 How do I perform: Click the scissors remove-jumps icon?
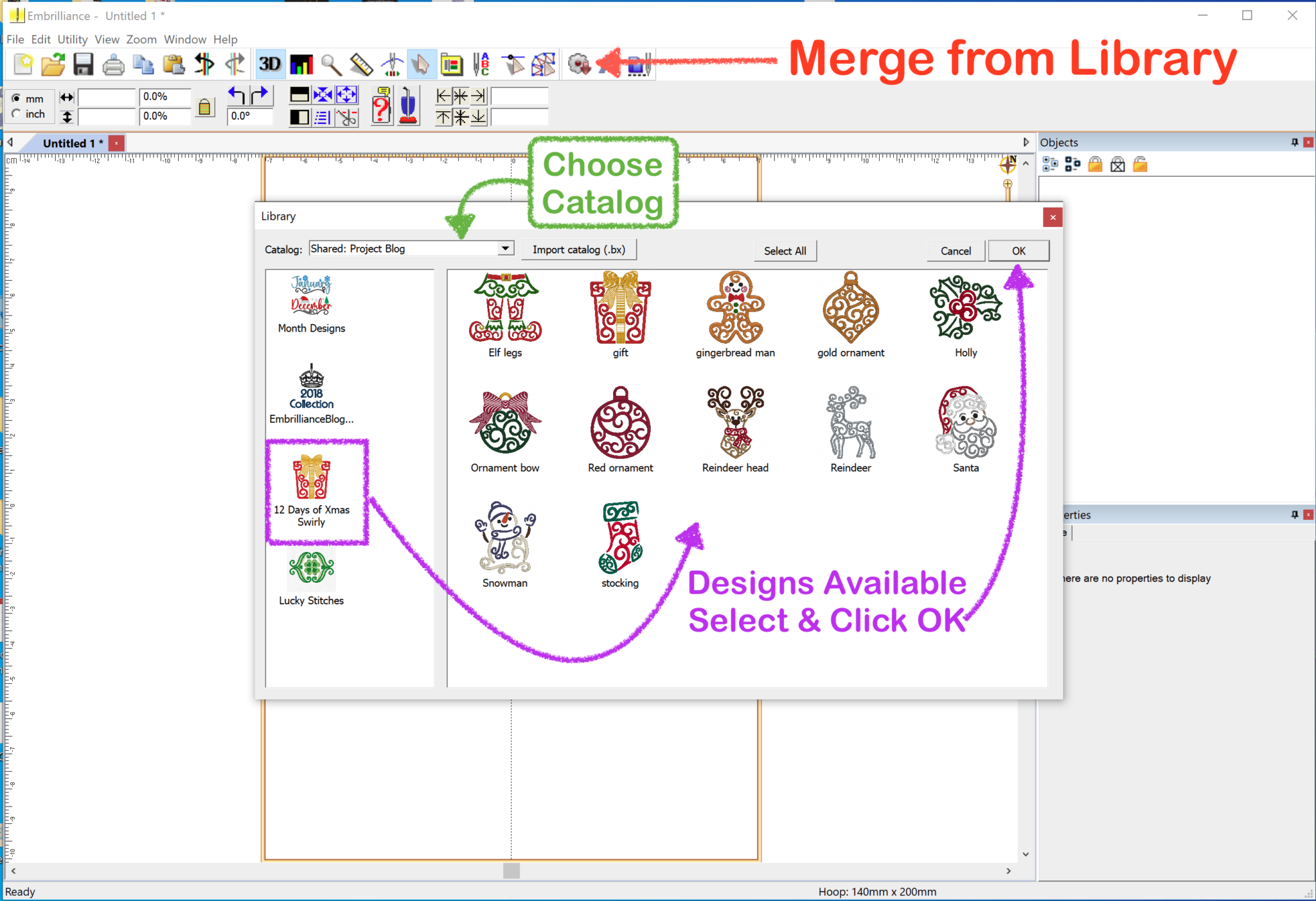(347, 117)
